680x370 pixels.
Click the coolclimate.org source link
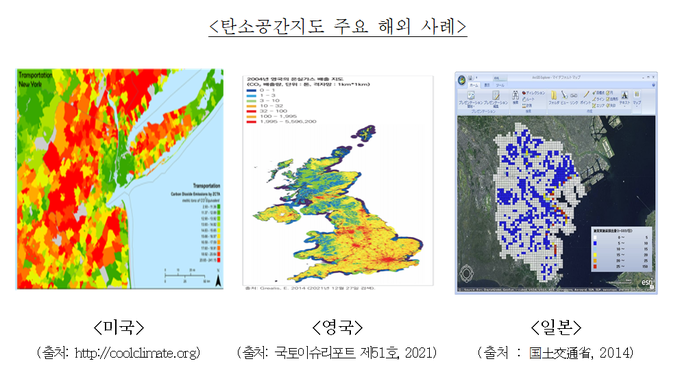(x=136, y=353)
